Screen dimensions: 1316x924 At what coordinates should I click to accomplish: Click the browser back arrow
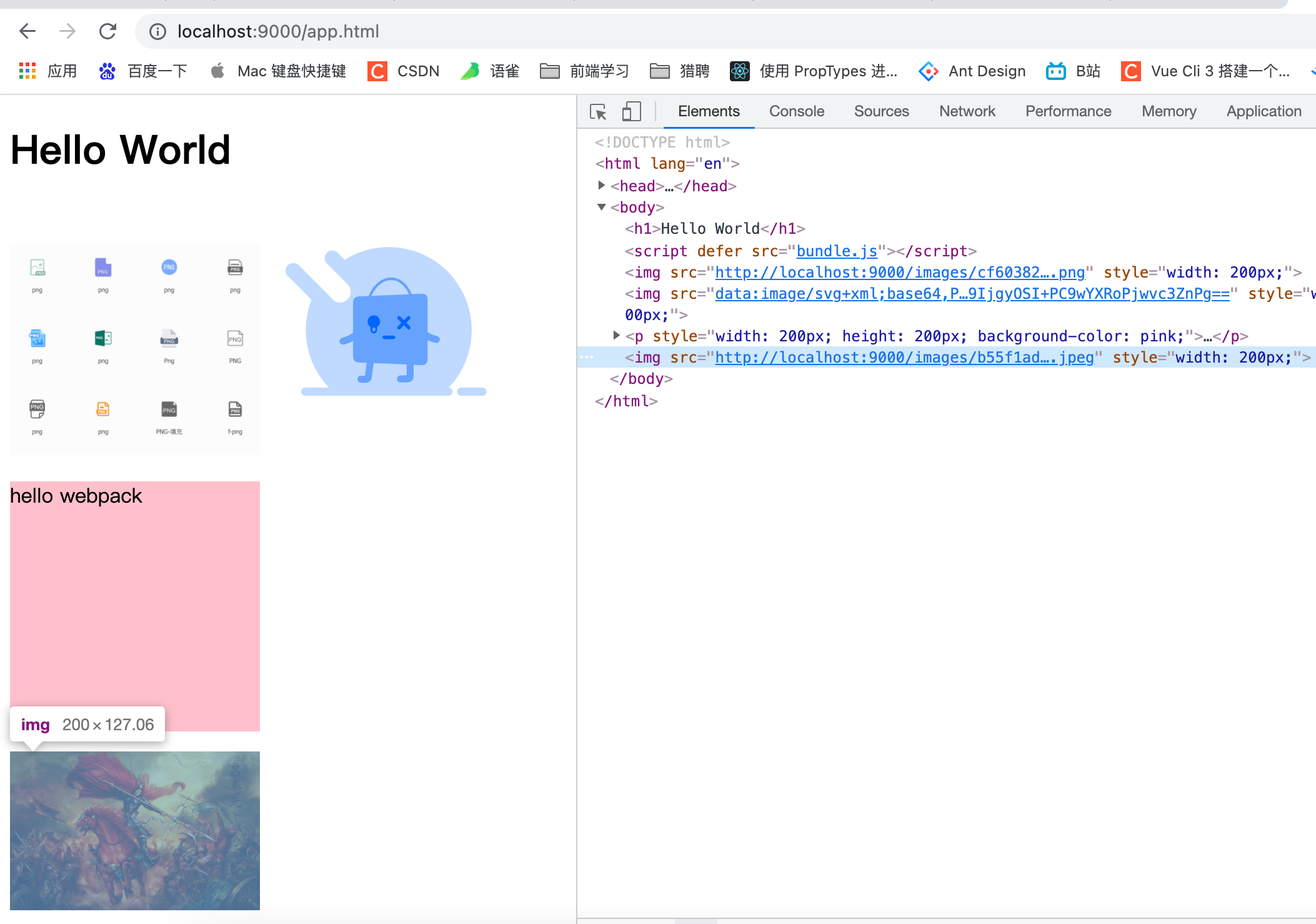click(x=27, y=31)
